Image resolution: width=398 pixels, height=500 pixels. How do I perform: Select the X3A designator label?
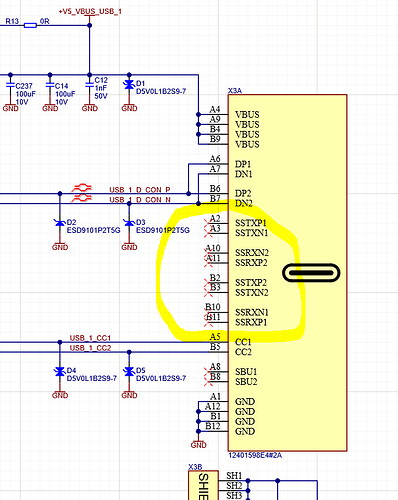235,91
